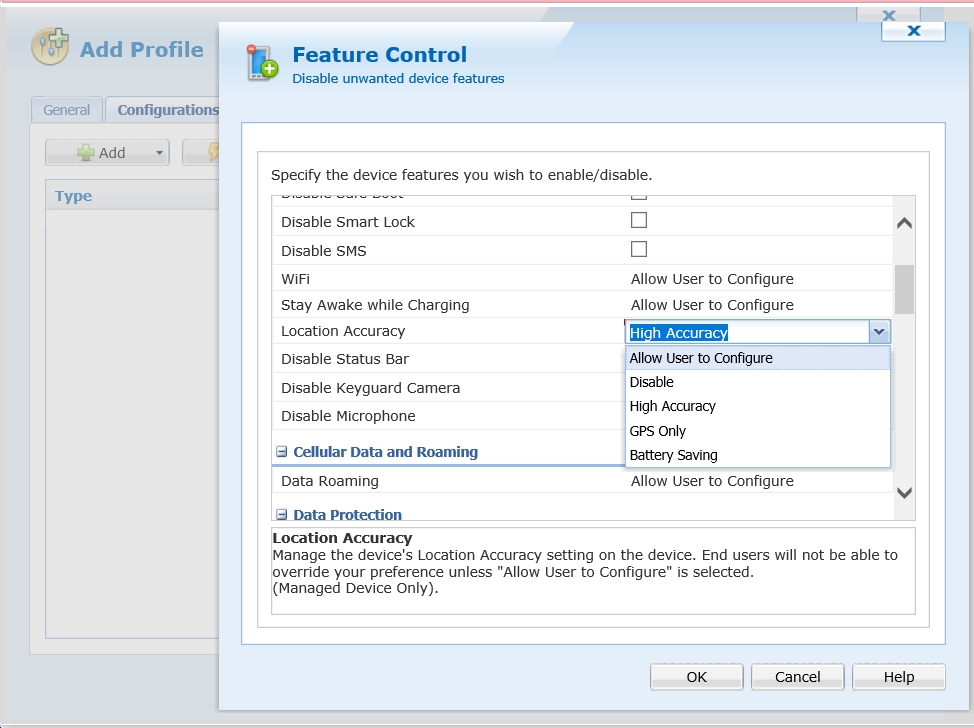Screen dimensions: 974x728
Task: Pick Allow User to Configure in dropdown
Action: coord(700,358)
